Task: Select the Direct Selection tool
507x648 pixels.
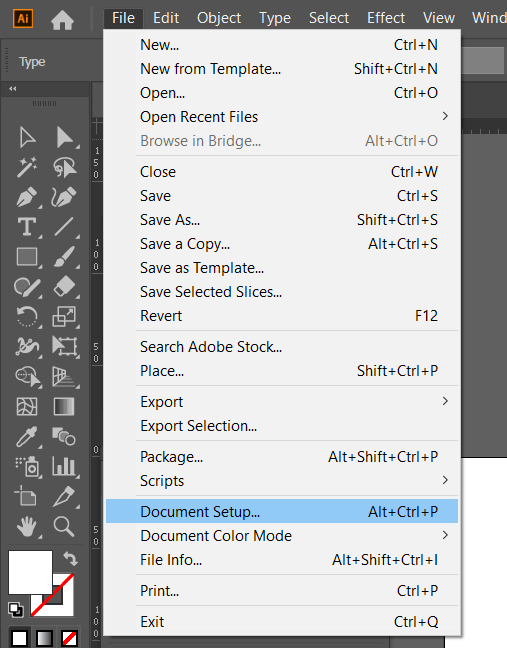Action: (x=65, y=138)
